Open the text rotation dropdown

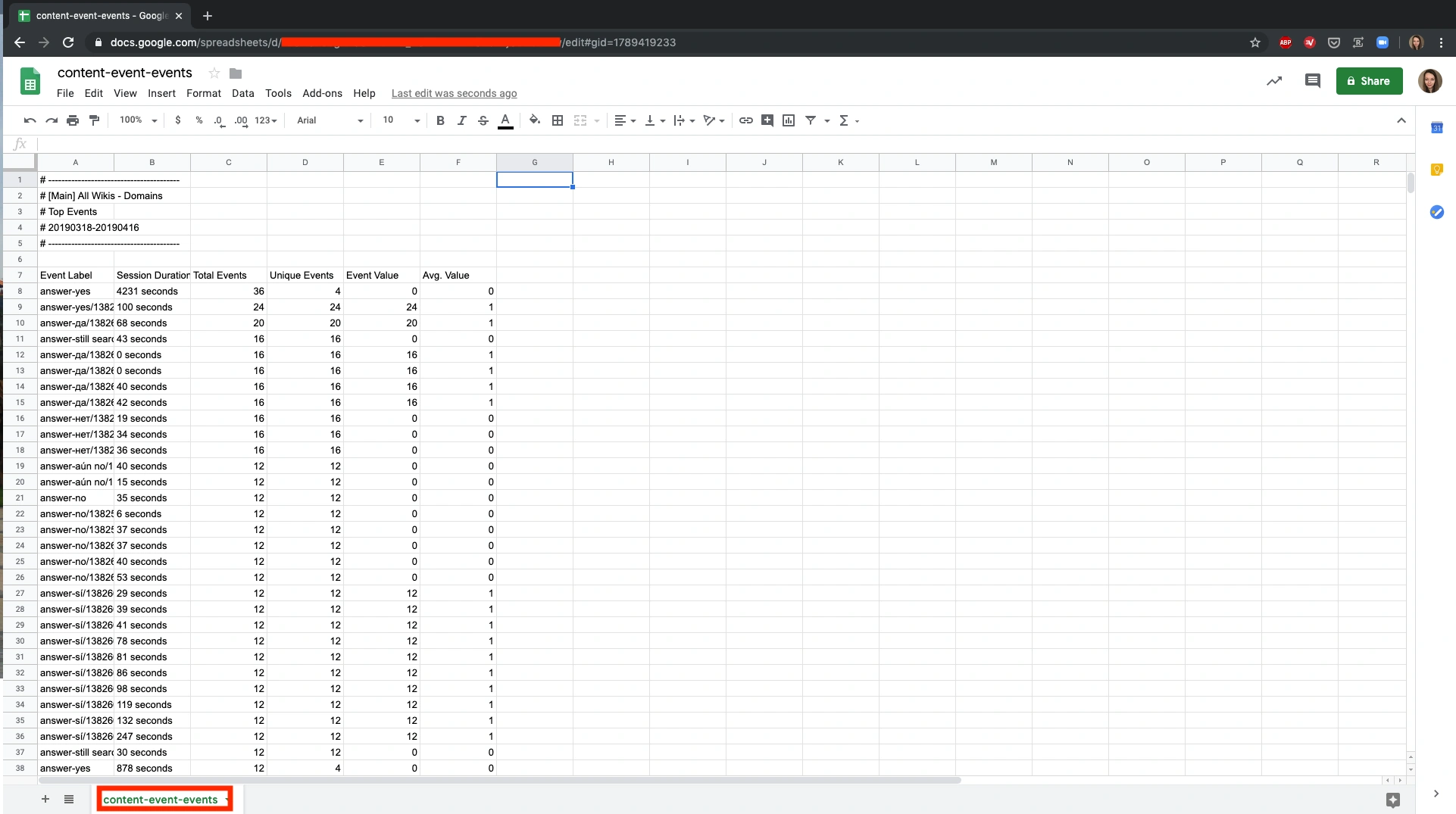[714, 120]
